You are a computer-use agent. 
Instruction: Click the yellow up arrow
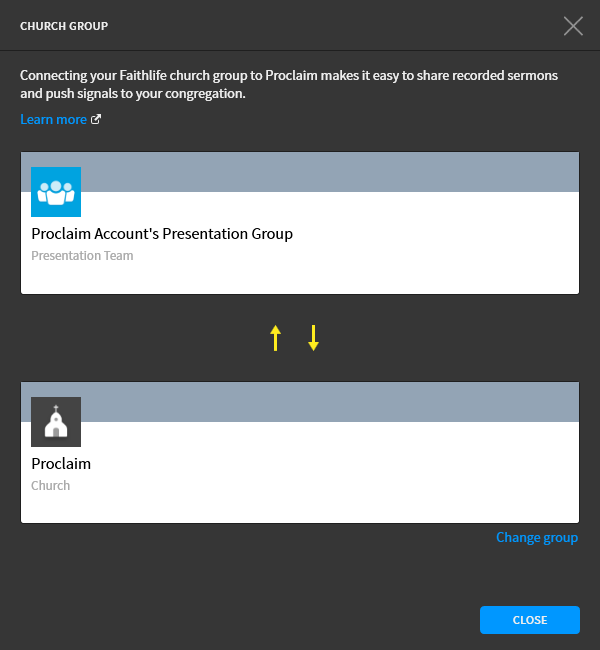(x=276, y=338)
